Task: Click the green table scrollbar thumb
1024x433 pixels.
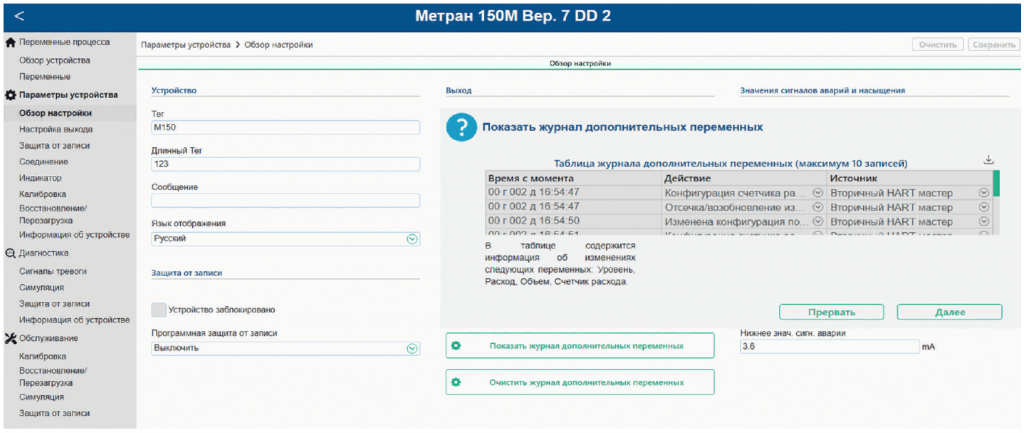Action: [x=997, y=184]
